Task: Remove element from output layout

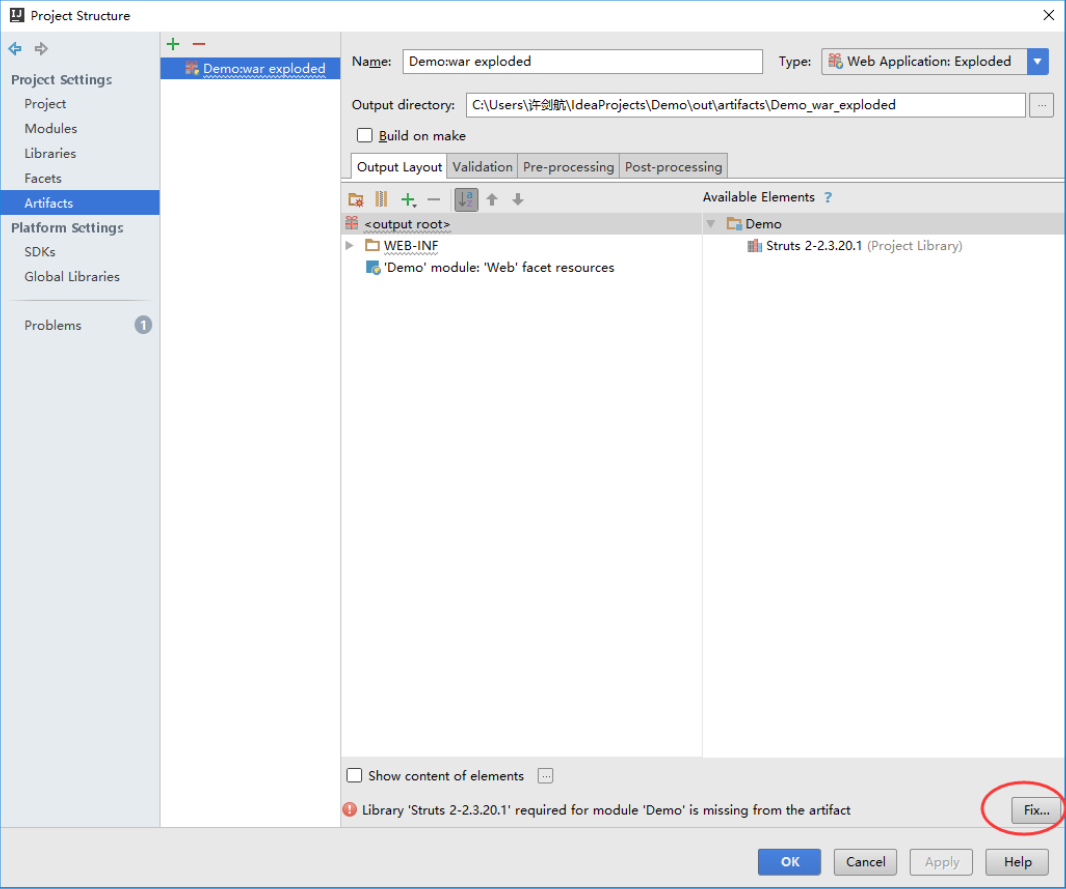Action: (434, 199)
